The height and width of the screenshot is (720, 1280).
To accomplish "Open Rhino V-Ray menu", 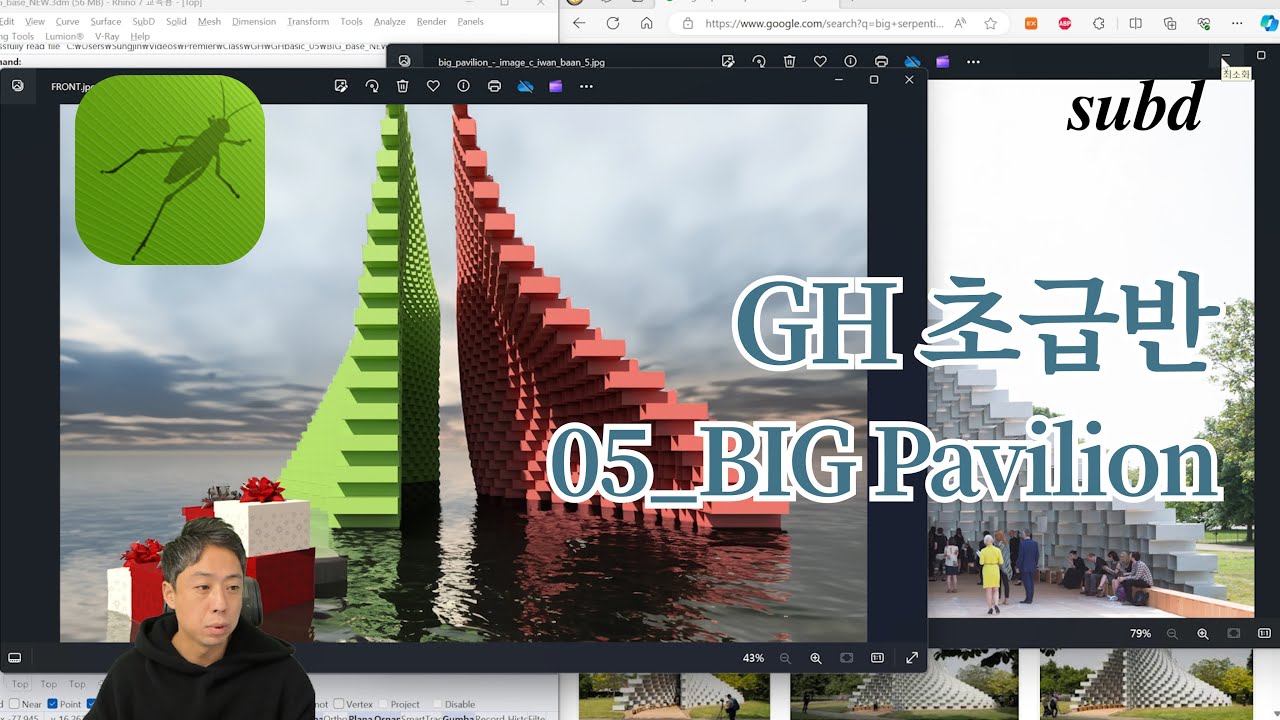I will tap(107, 36).
